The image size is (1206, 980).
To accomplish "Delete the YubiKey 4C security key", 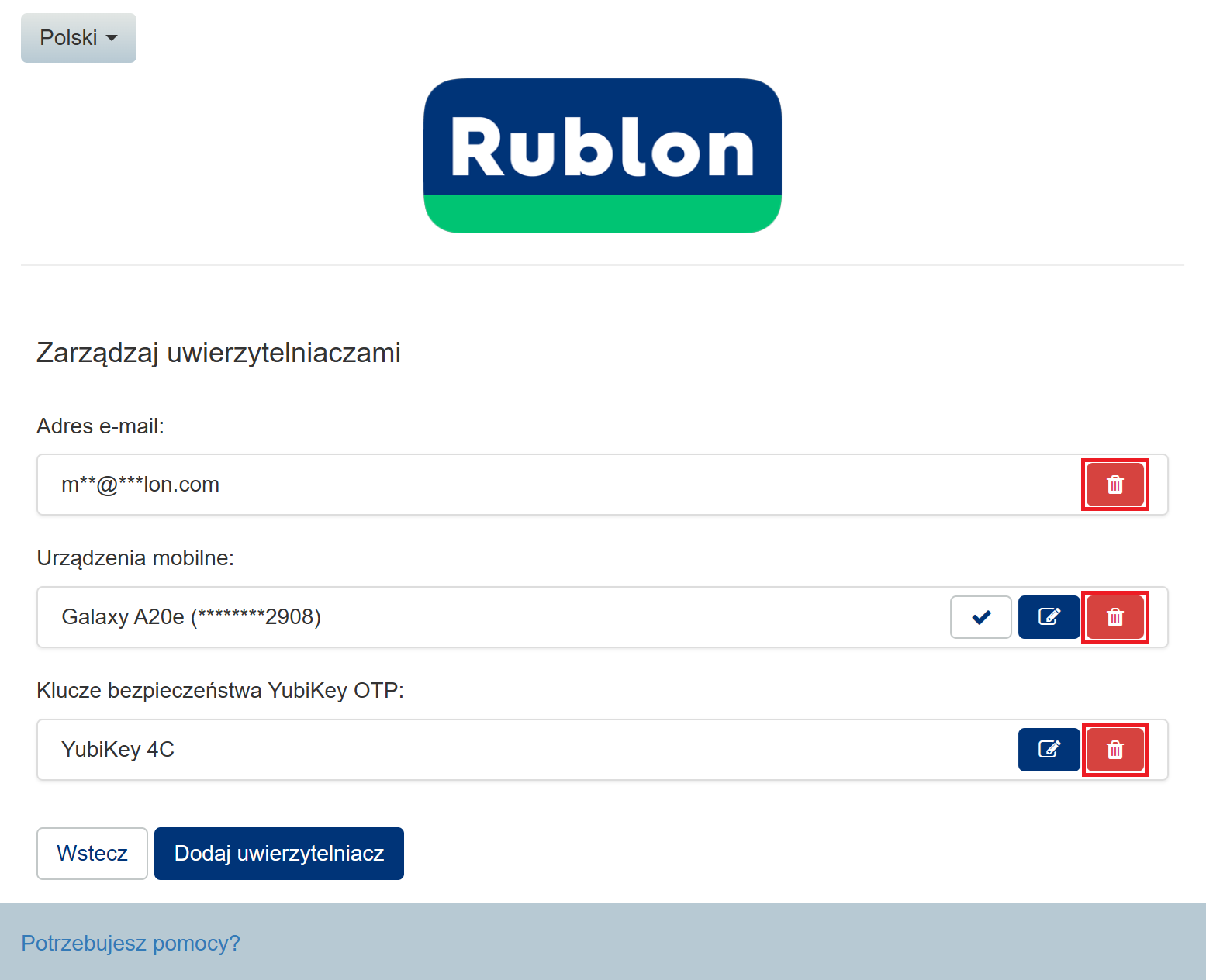I will 1114,750.
